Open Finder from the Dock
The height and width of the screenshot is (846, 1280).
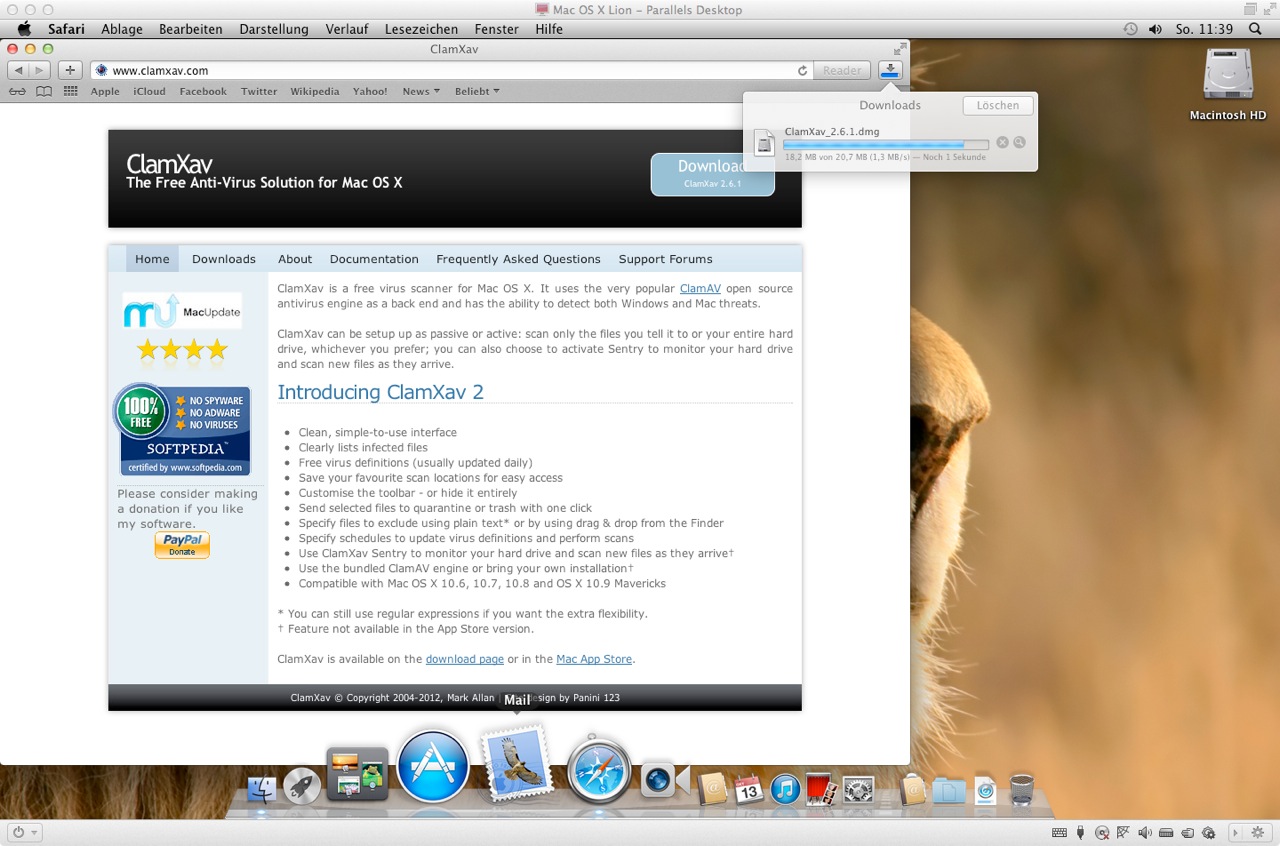click(x=262, y=789)
